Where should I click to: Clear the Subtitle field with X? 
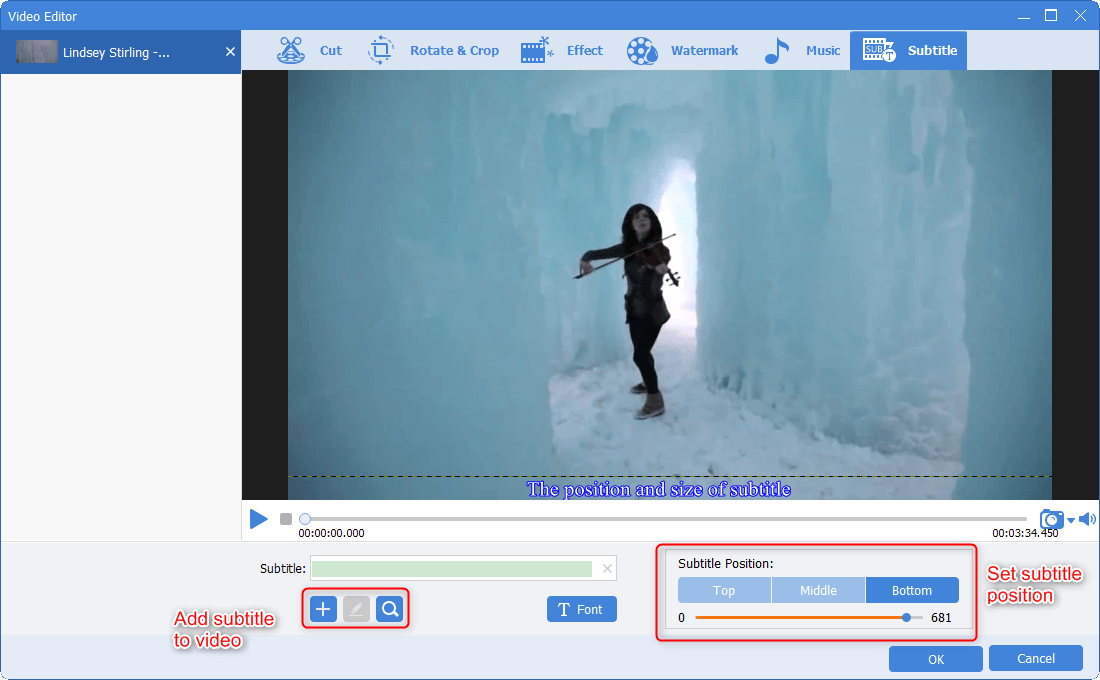point(608,568)
